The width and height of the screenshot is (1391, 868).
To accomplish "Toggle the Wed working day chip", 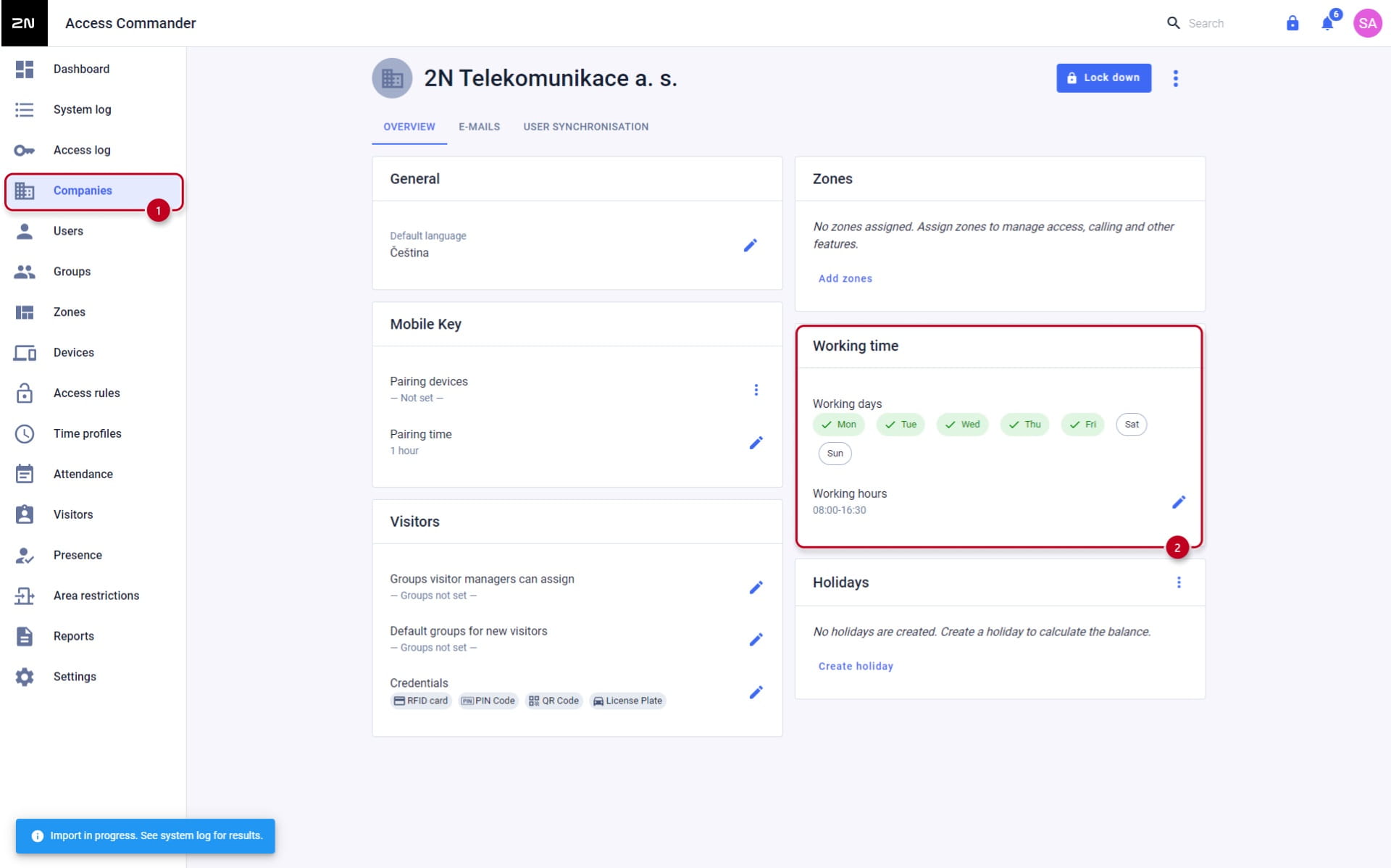I will (963, 425).
